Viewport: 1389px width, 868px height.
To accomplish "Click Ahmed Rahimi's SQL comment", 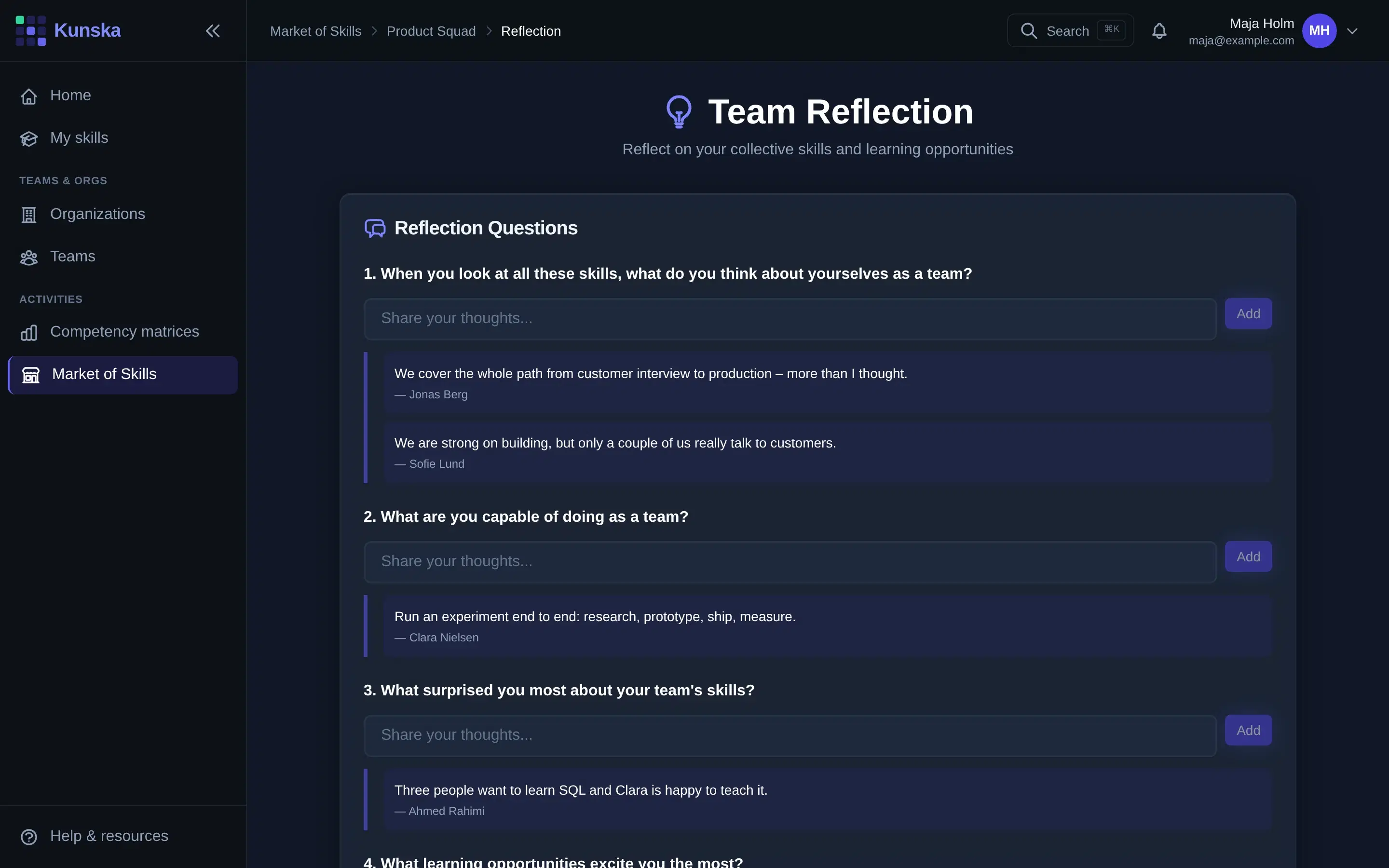I will point(828,799).
